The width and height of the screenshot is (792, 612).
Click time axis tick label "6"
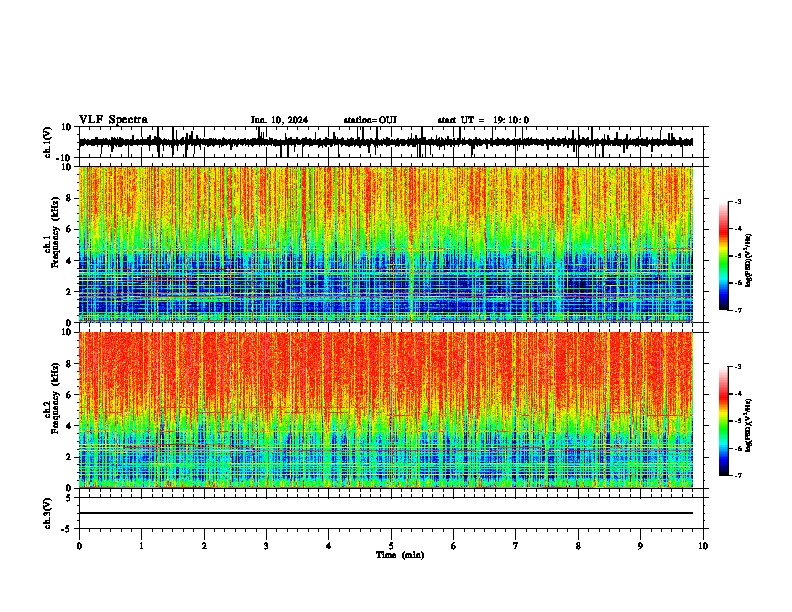tap(454, 546)
